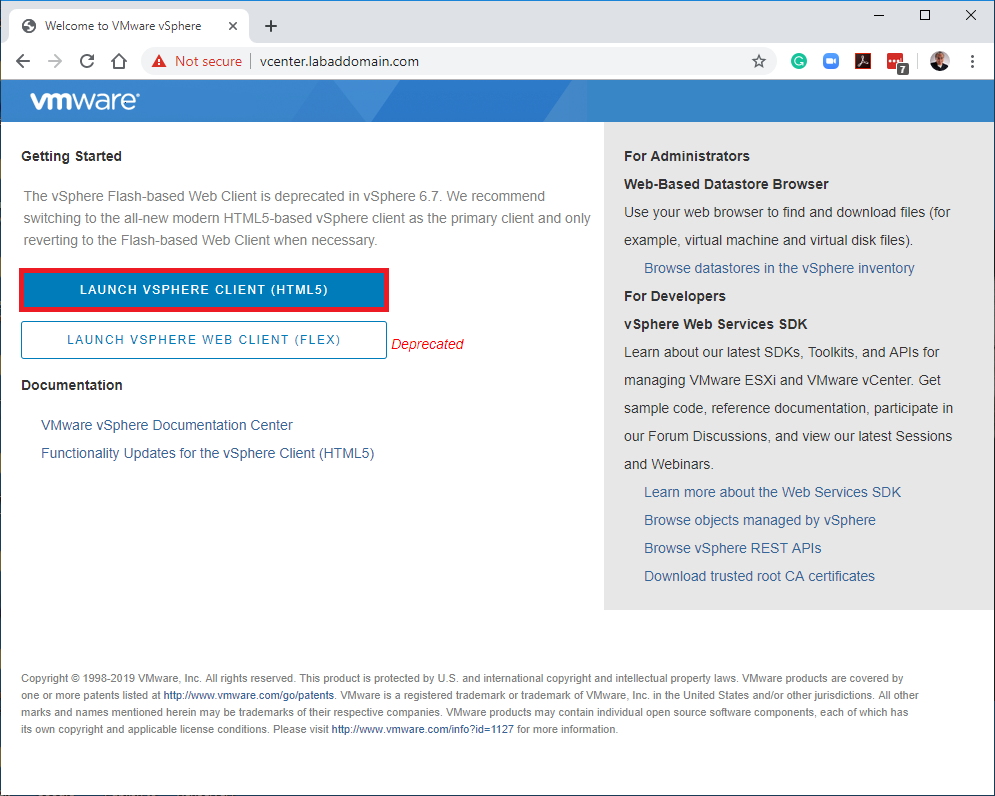Launch vSphere Web Client (FLEX)
995x796 pixels.
204,340
